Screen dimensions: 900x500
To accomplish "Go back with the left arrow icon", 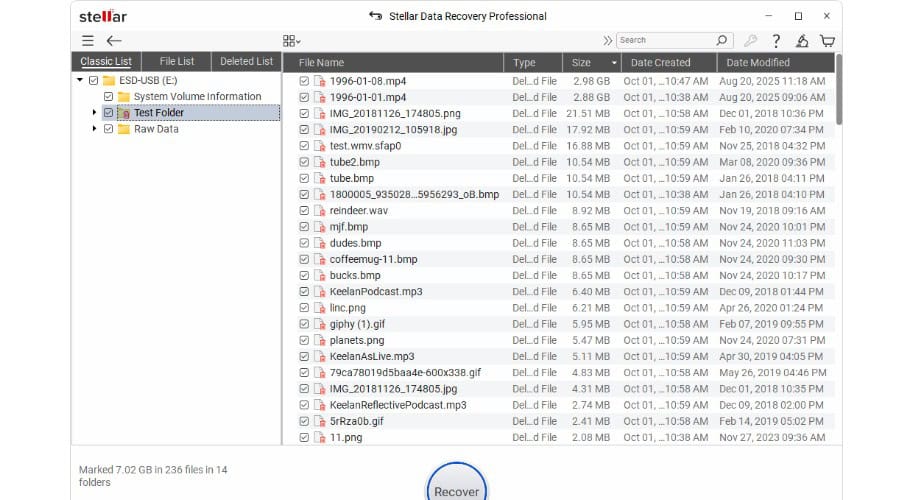I will [x=114, y=41].
